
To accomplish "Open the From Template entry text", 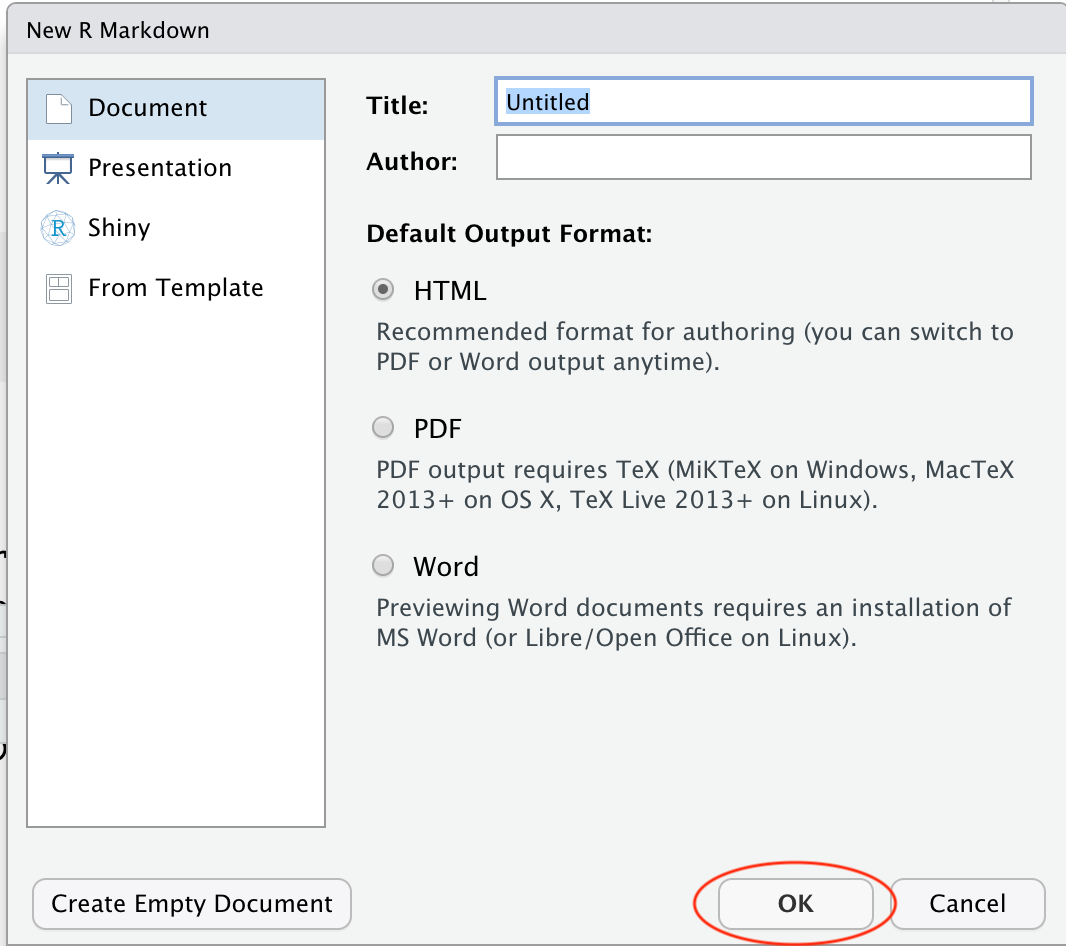I will point(176,288).
